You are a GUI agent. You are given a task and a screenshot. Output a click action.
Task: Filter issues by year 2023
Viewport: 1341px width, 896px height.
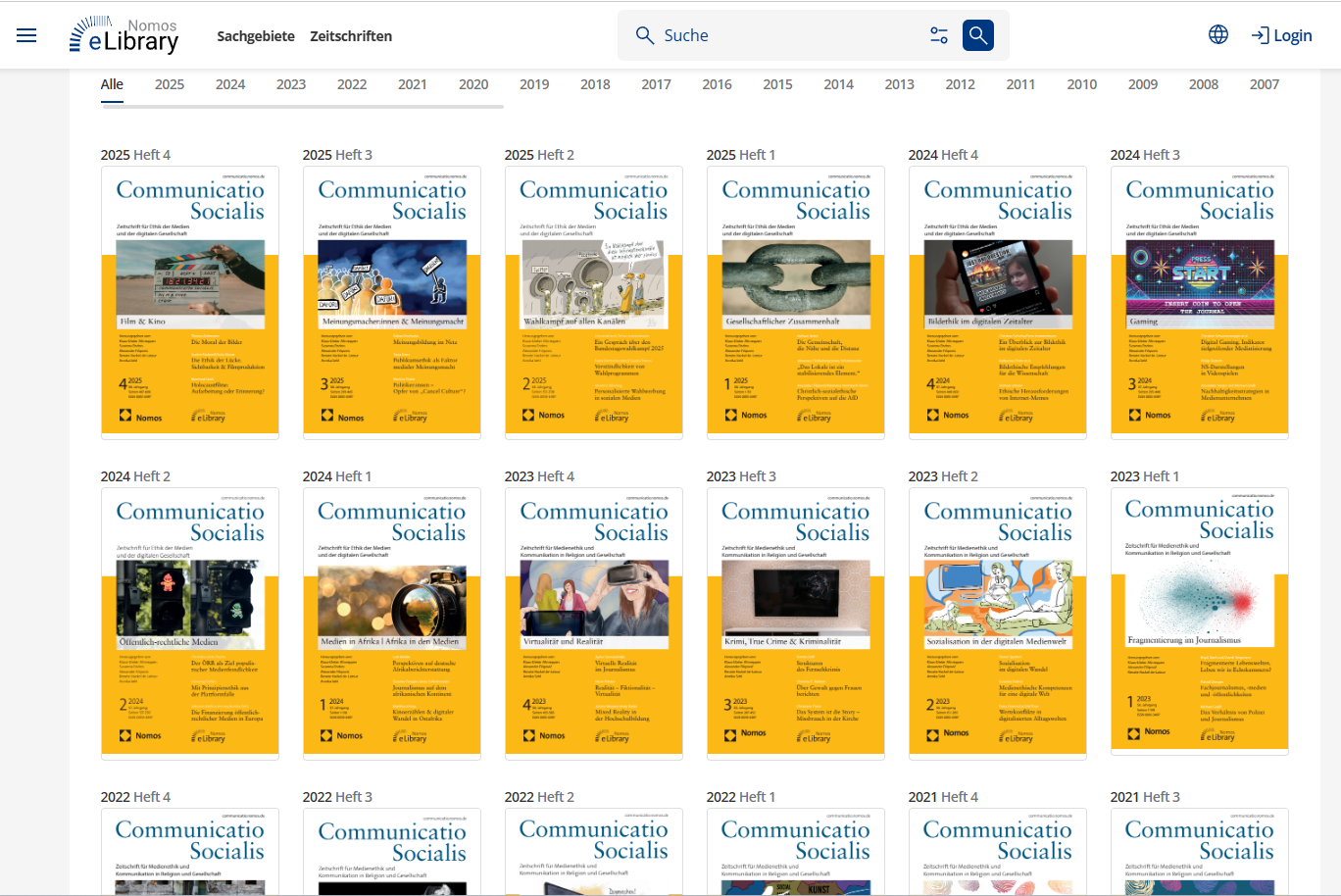(x=291, y=84)
